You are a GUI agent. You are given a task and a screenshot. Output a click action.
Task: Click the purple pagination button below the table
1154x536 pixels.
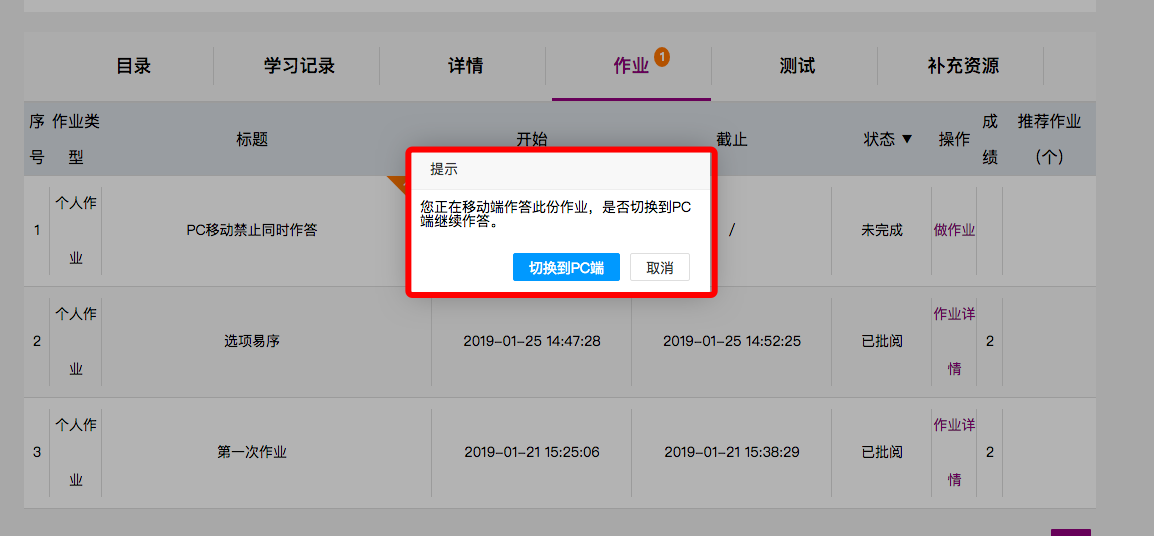[x=1070, y=532]
